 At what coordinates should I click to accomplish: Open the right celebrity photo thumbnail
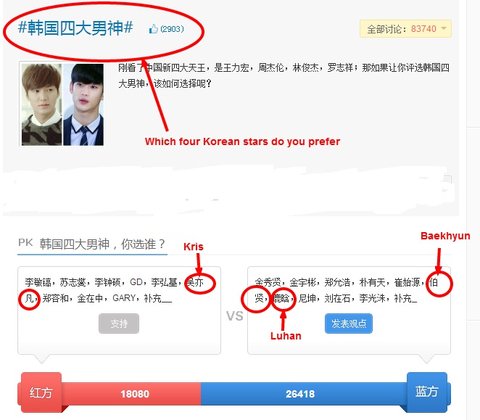83,104
